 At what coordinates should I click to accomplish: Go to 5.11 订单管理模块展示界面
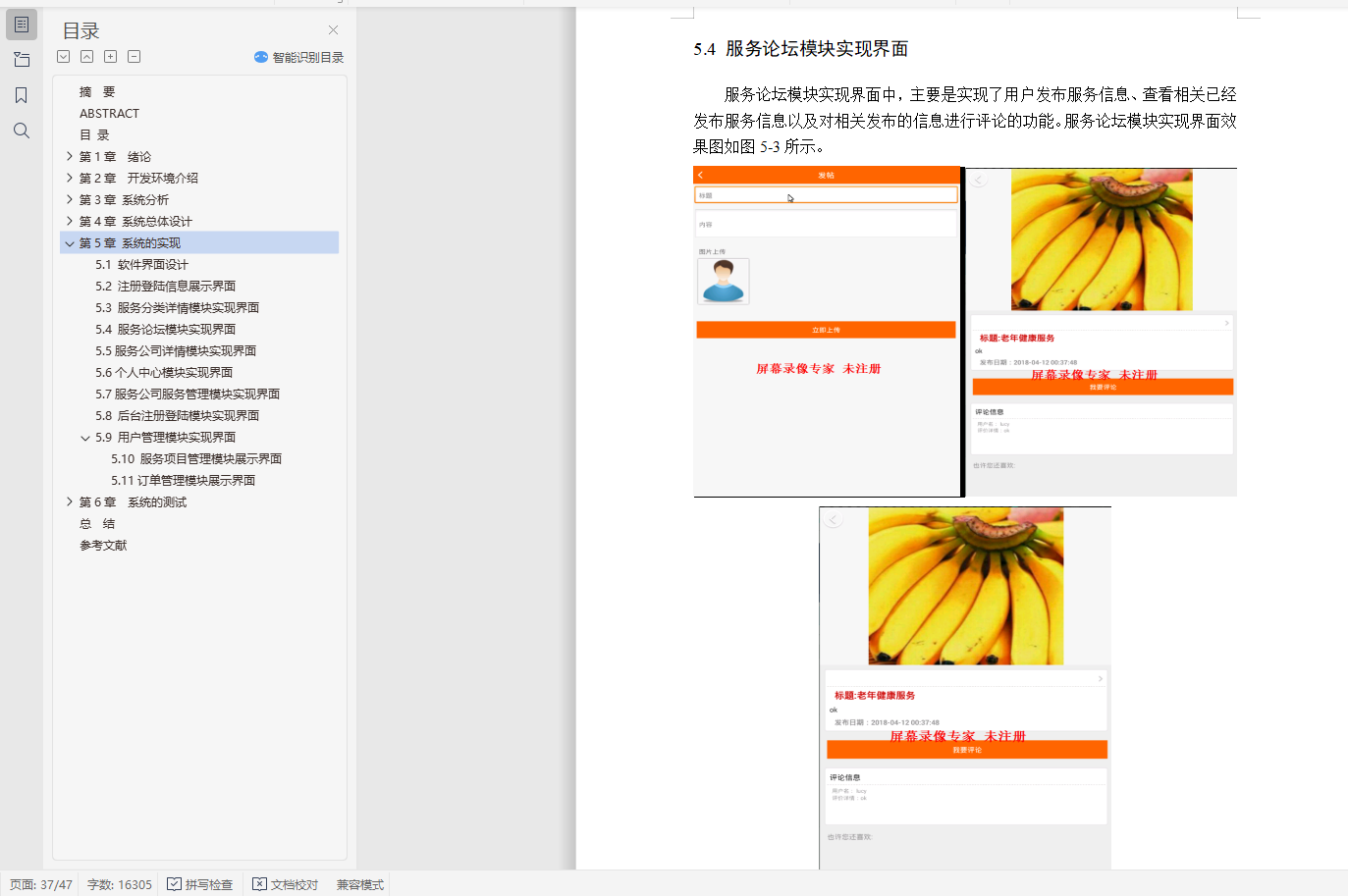[x=183, y=481]
